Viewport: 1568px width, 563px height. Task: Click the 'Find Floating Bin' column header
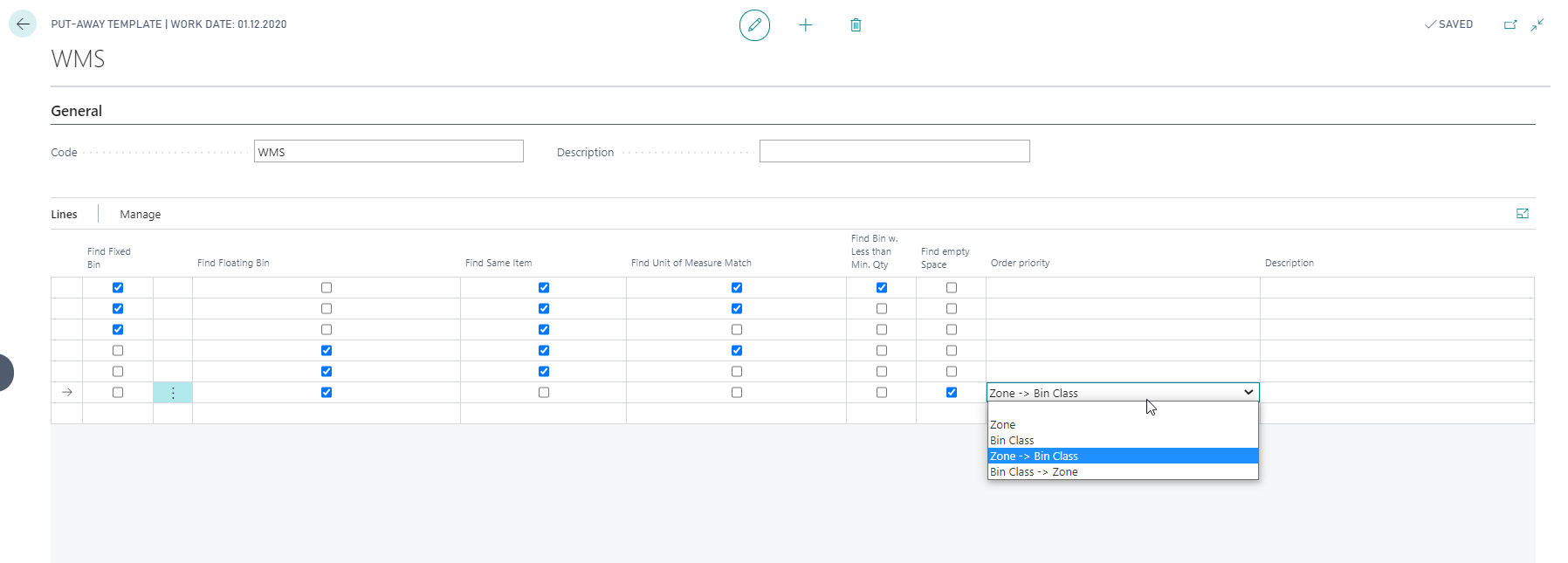coord(233,263)
